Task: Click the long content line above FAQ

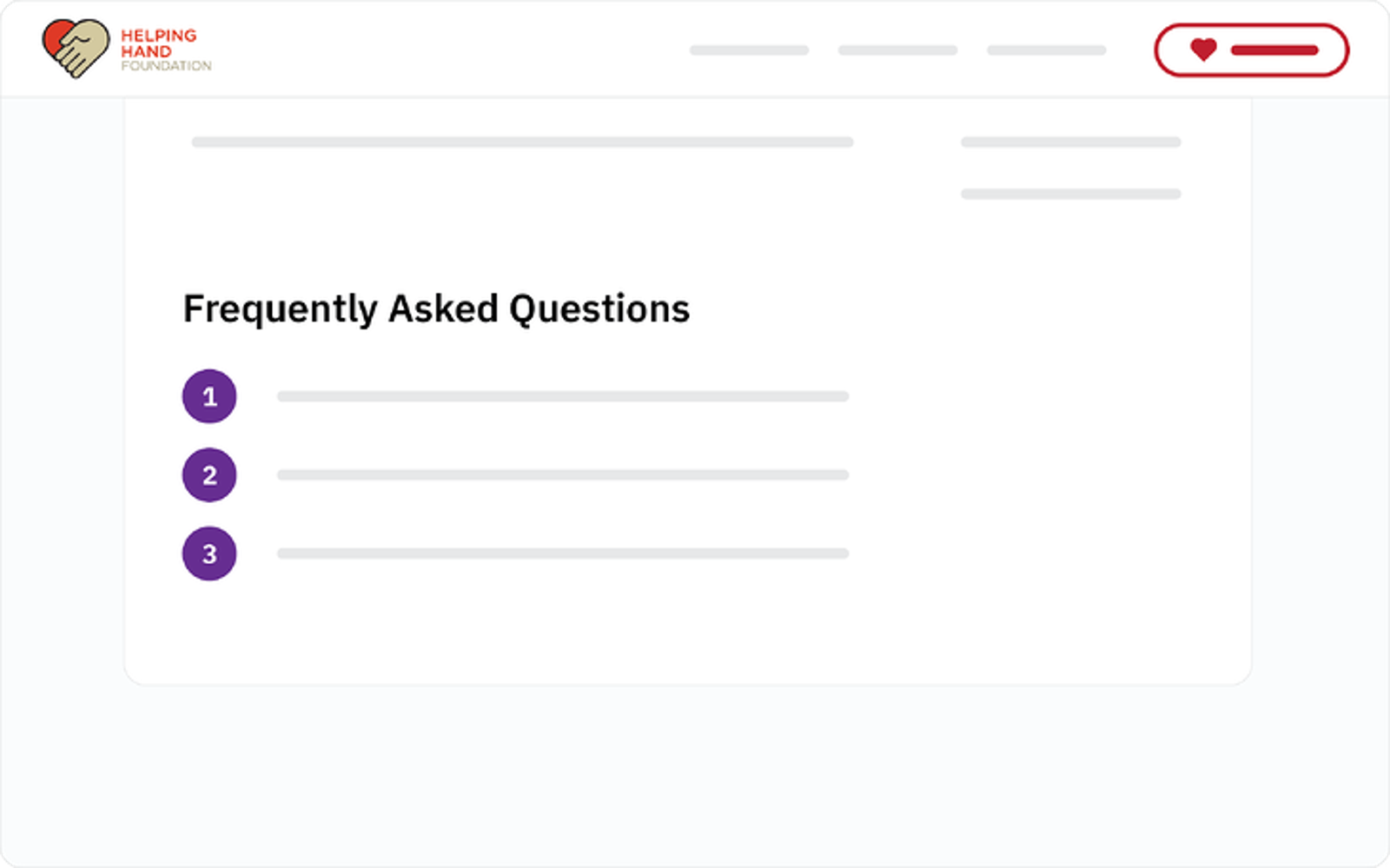Action: click(522, 142)
